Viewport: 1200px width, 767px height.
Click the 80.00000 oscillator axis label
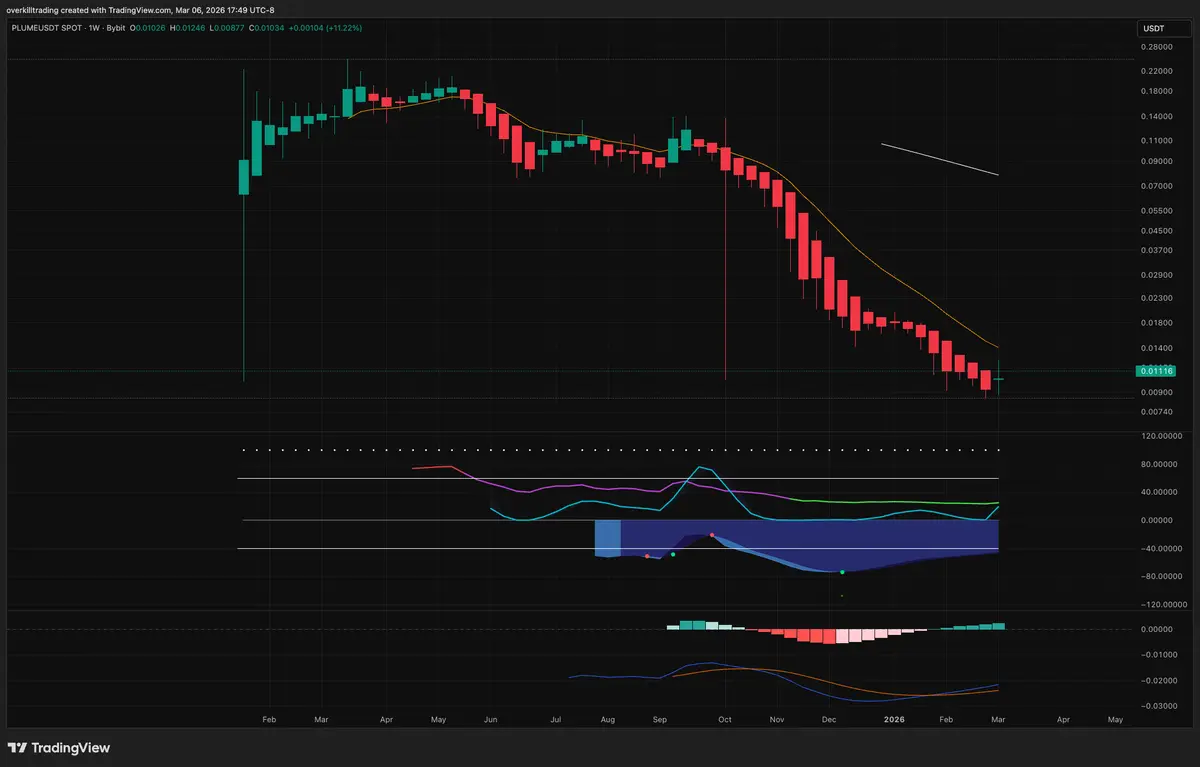tap(1161, 465)
